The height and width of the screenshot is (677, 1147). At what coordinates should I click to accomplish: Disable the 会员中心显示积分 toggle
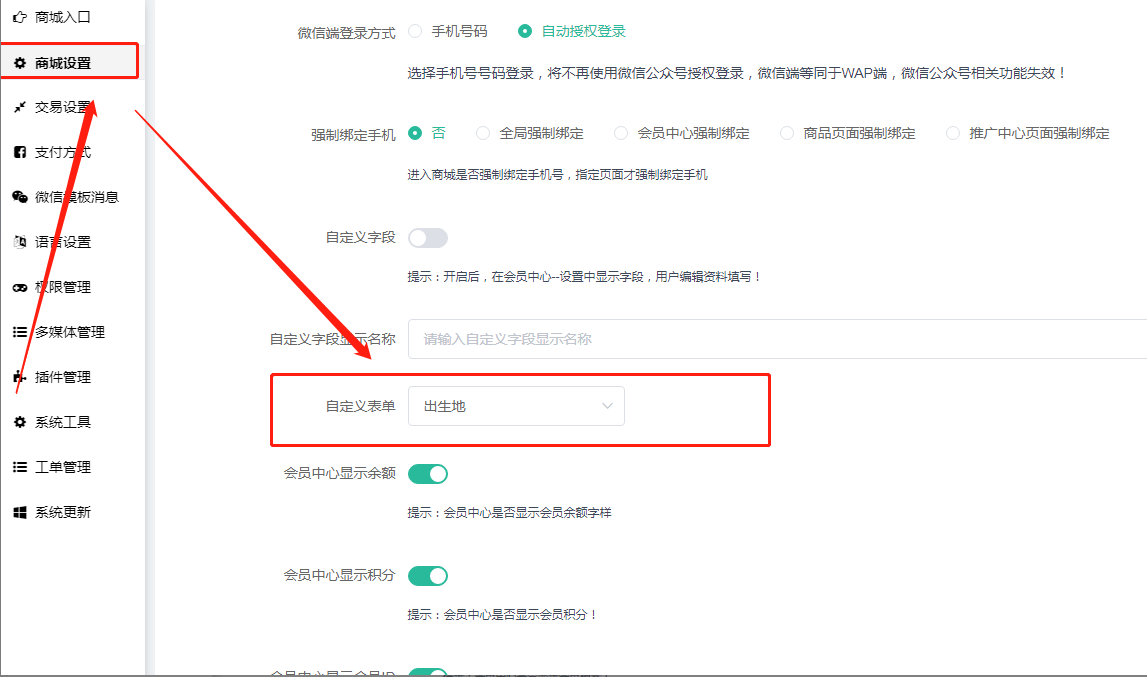coord(427,576)
